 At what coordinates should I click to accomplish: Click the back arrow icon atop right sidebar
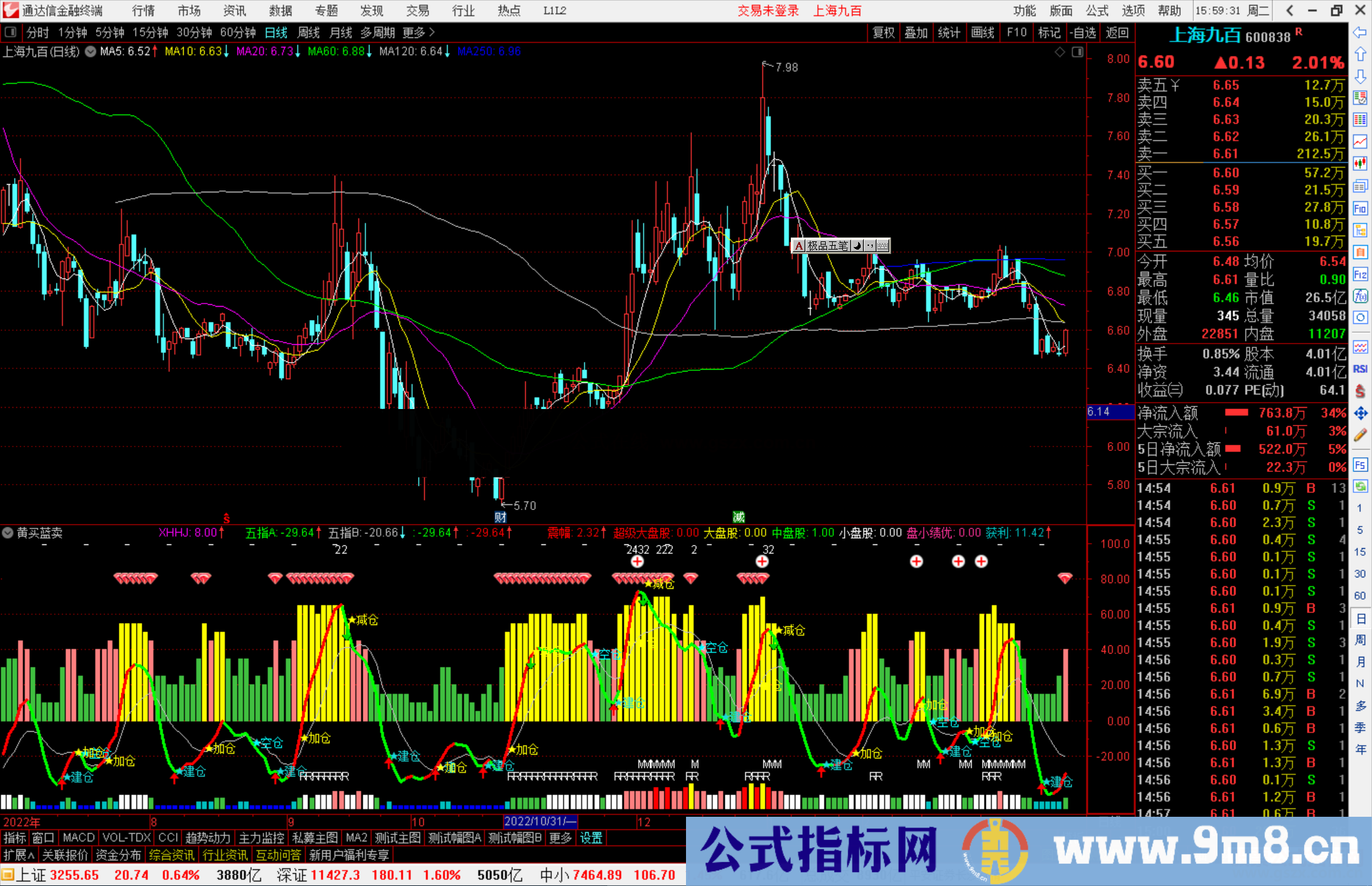[x=1361, y=32]
